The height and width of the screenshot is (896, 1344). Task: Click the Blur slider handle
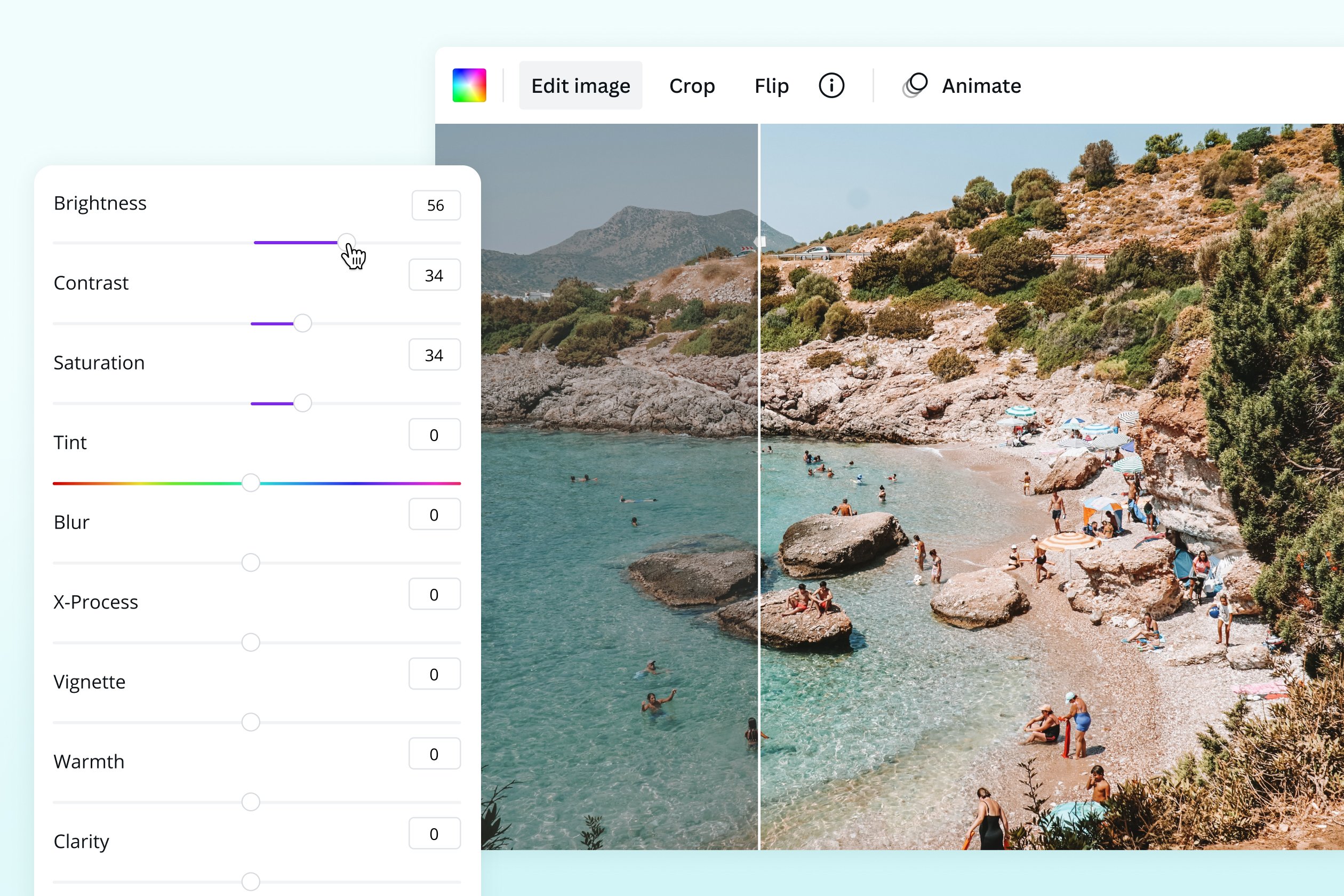coord(250,562)
